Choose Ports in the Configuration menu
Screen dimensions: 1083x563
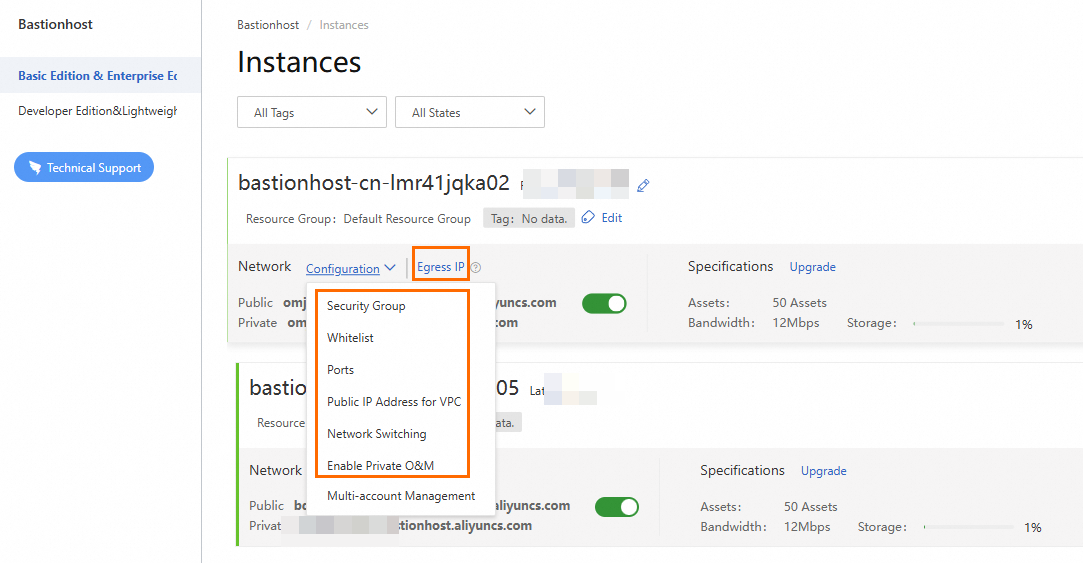[x=341, y=370]
